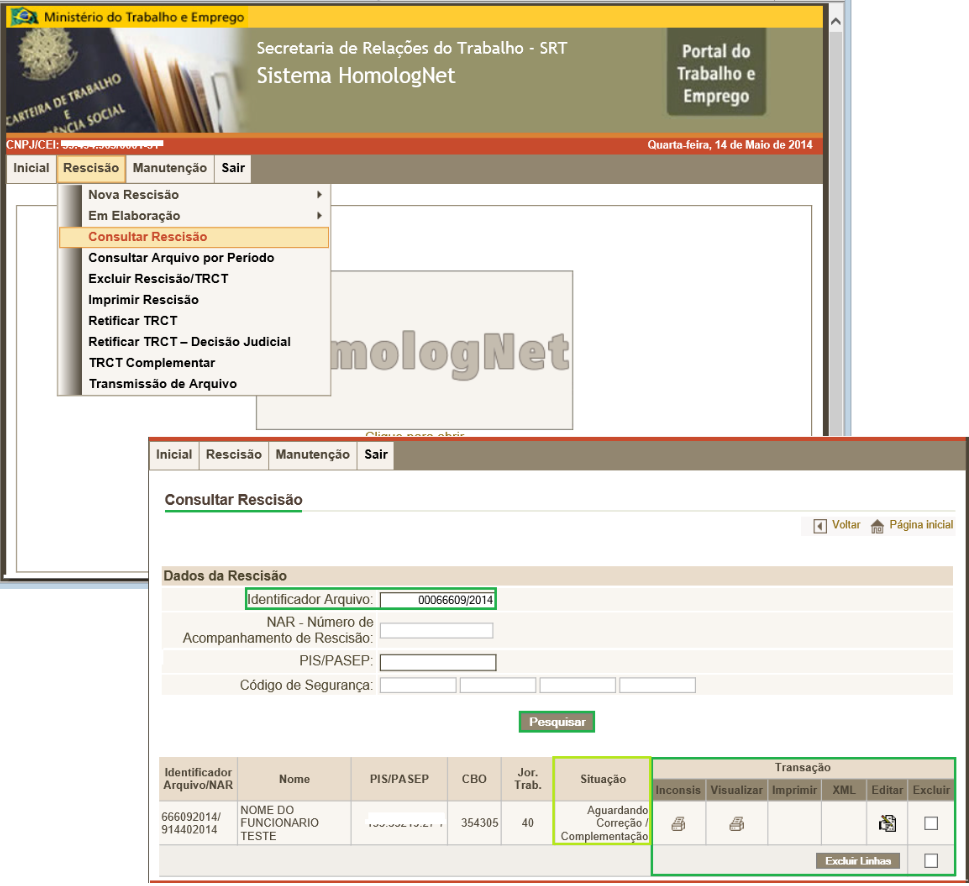This screenshot has width=969, height=886.
Task: Click the PIS/PASEP column header
Action: coord(399,779)
